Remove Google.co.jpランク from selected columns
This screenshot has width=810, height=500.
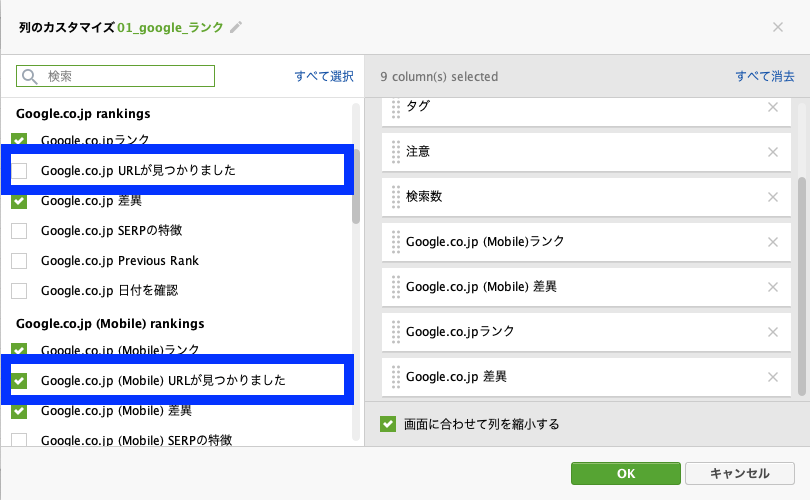(773, 332)
